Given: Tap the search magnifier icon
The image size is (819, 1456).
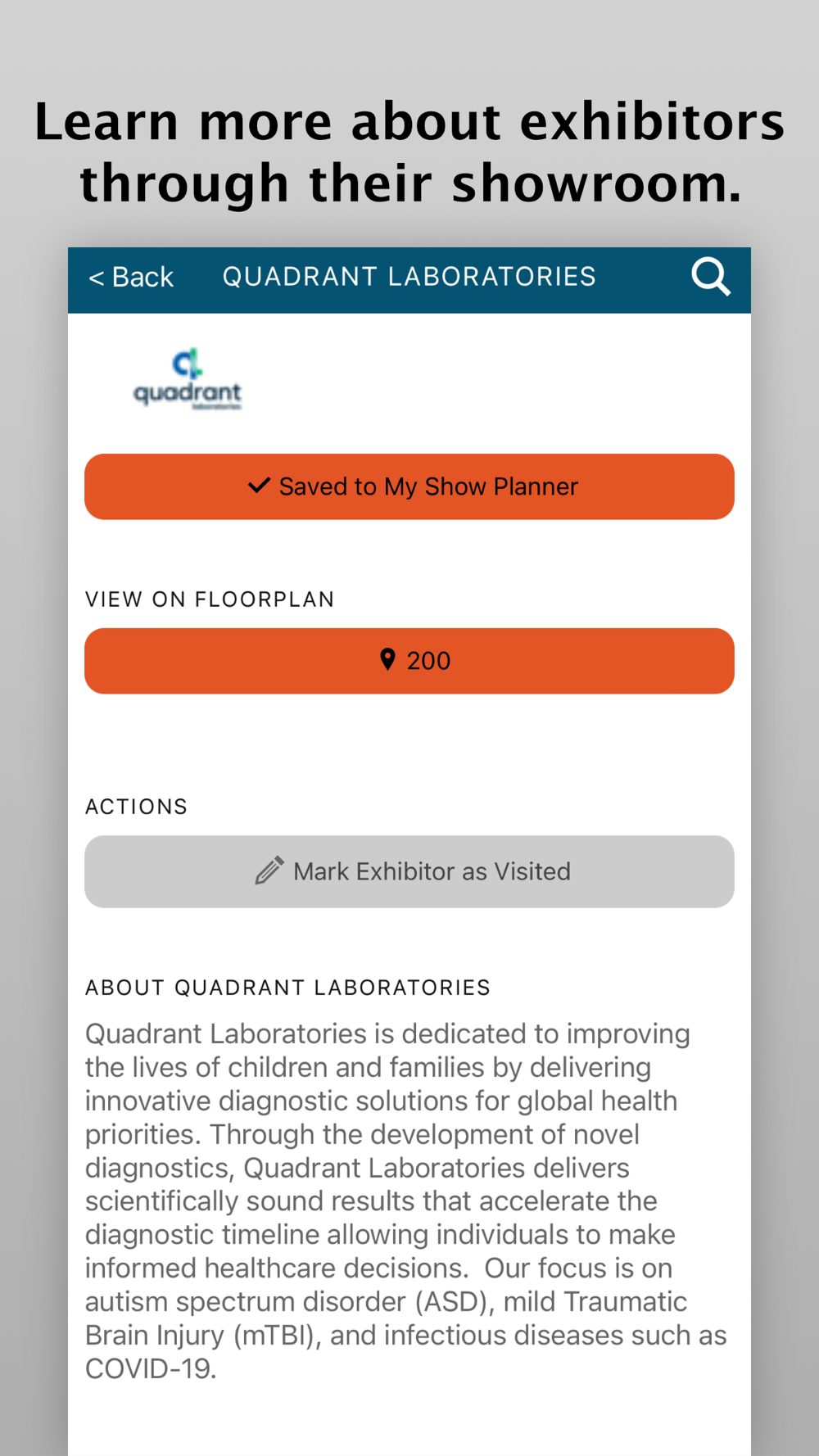Looking at the screenshot, I should pyautogui.click(x=710, y=278).
